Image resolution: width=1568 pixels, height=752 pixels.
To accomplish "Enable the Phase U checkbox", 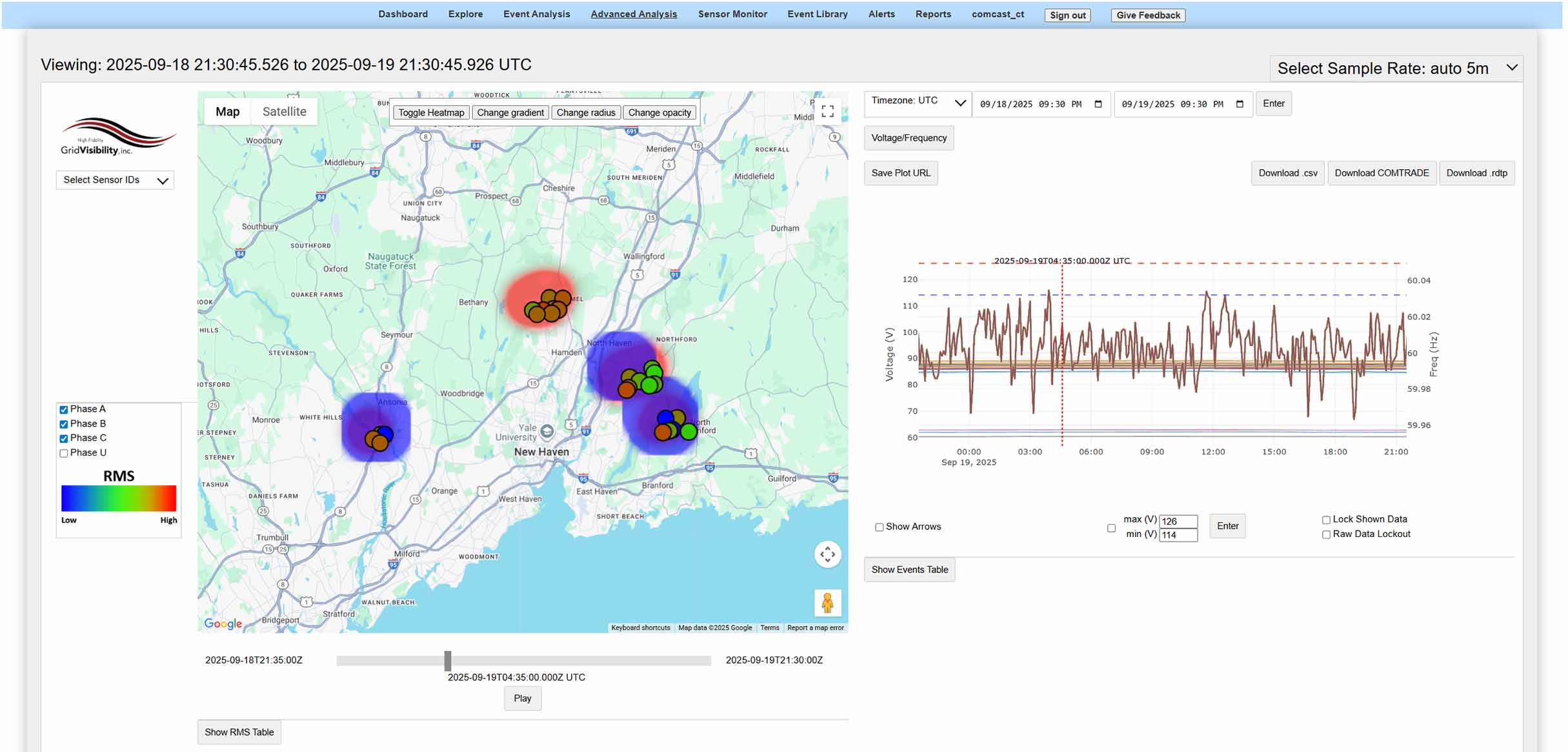I will tap(64, 453).
